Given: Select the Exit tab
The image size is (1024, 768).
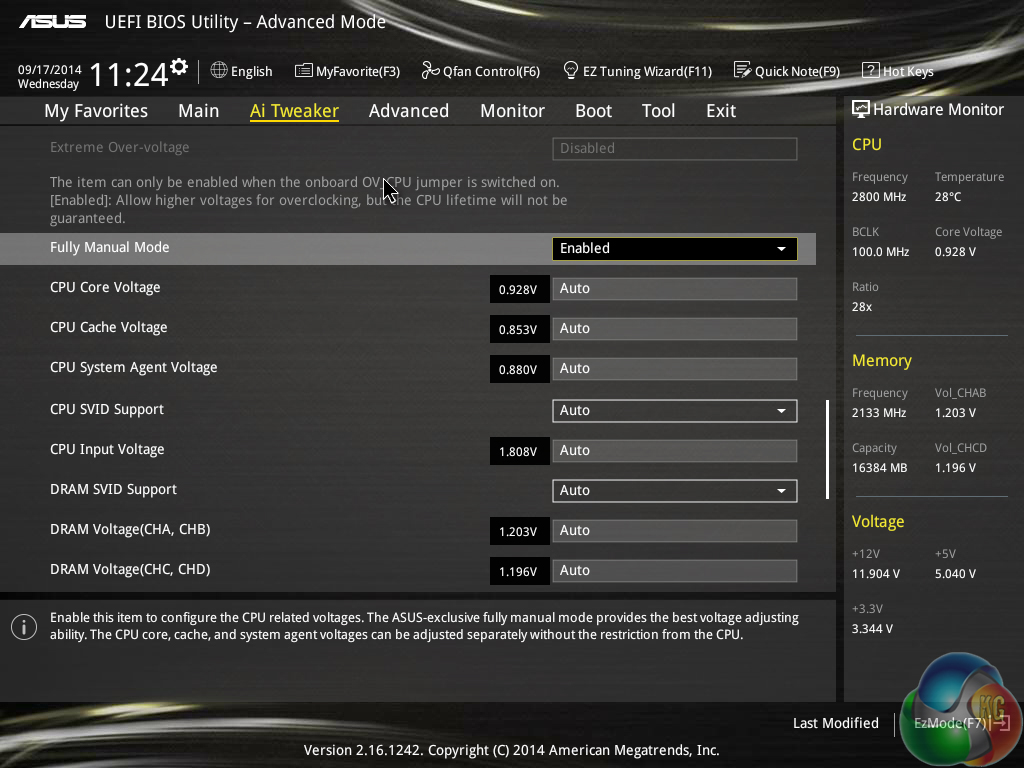Looking at the screenshot, I should point(721,111).
